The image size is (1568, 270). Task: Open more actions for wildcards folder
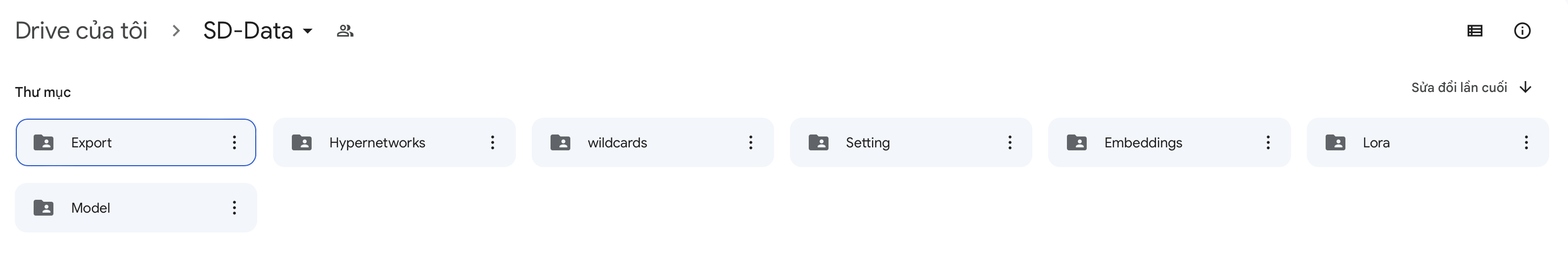click(750, 142)
